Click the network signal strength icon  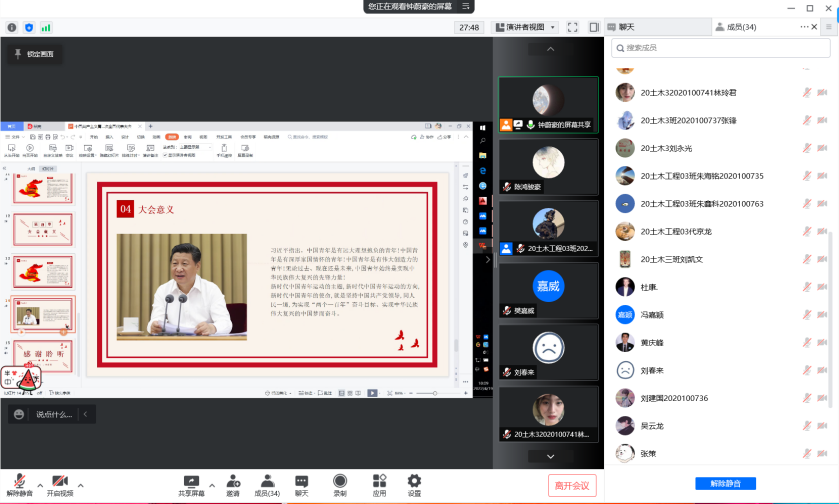(47, 27)
